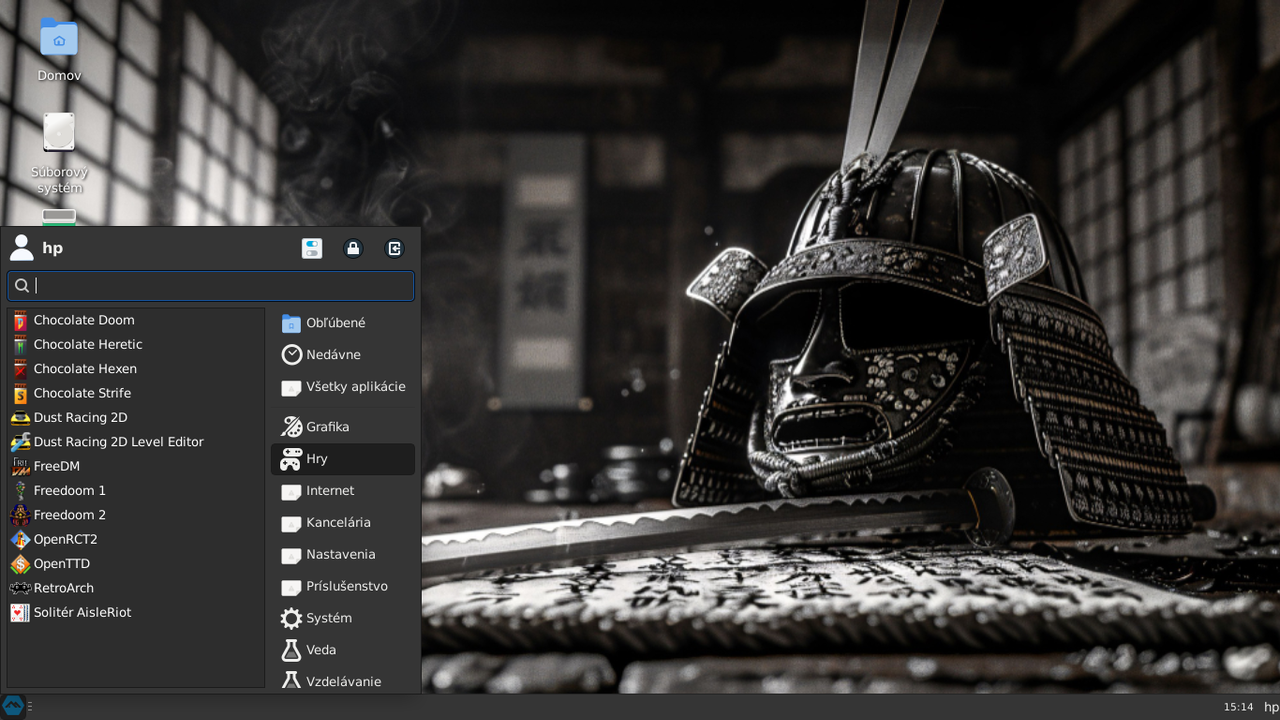The image size is (1280, 720).
Task: Launch FreeDM
Action: pos(136,466)
